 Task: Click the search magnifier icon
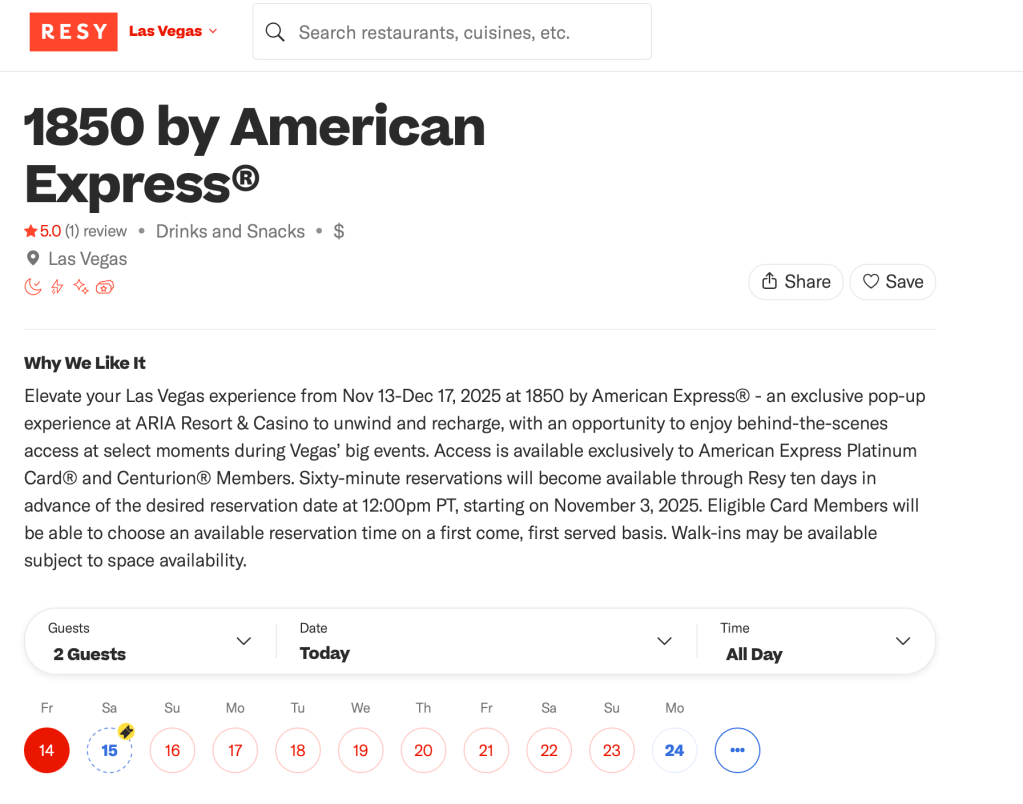pos(275,32)
